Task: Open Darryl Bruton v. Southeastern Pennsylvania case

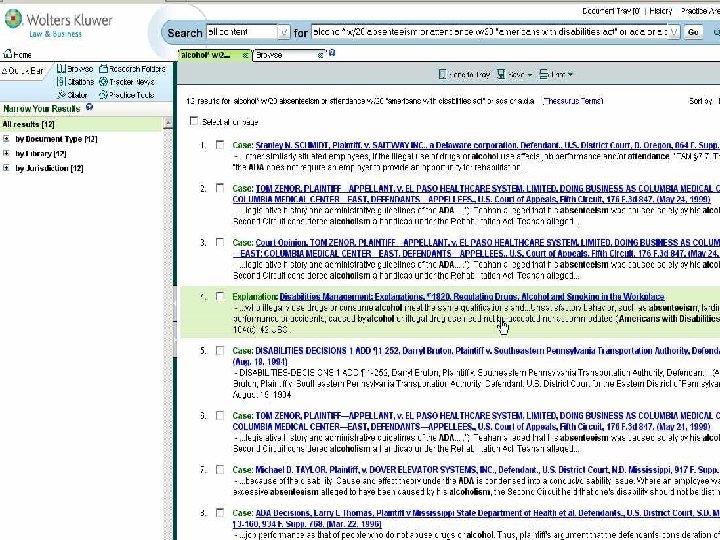Action: click(x=476, y=356)
